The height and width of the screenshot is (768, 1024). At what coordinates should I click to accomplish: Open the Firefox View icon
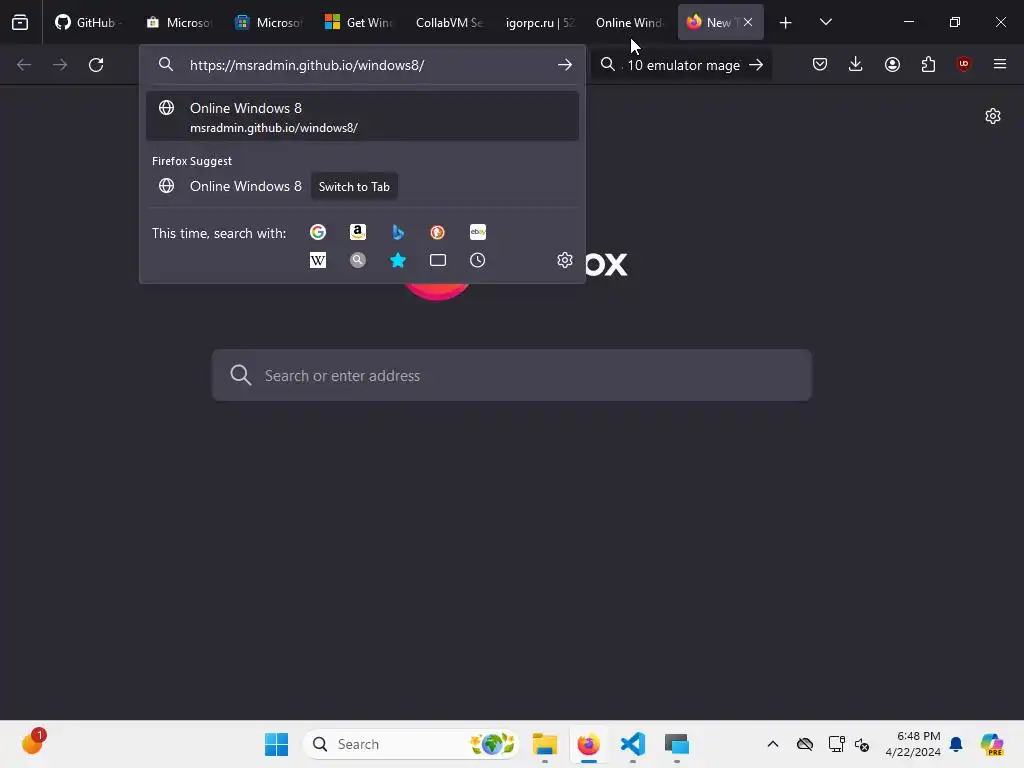point(20,22)
